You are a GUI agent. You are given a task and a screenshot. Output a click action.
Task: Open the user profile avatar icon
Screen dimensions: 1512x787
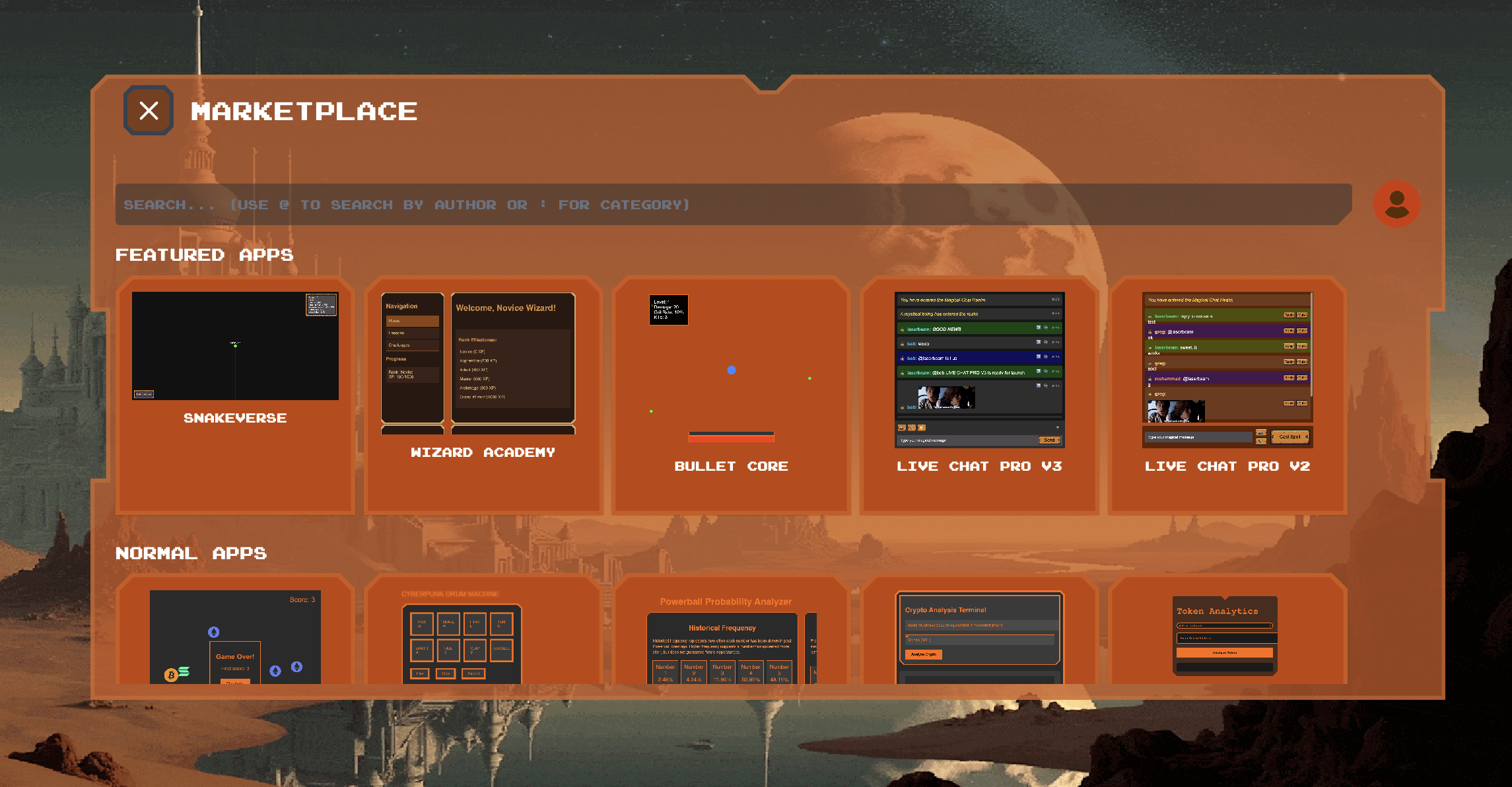[1396, 204]
